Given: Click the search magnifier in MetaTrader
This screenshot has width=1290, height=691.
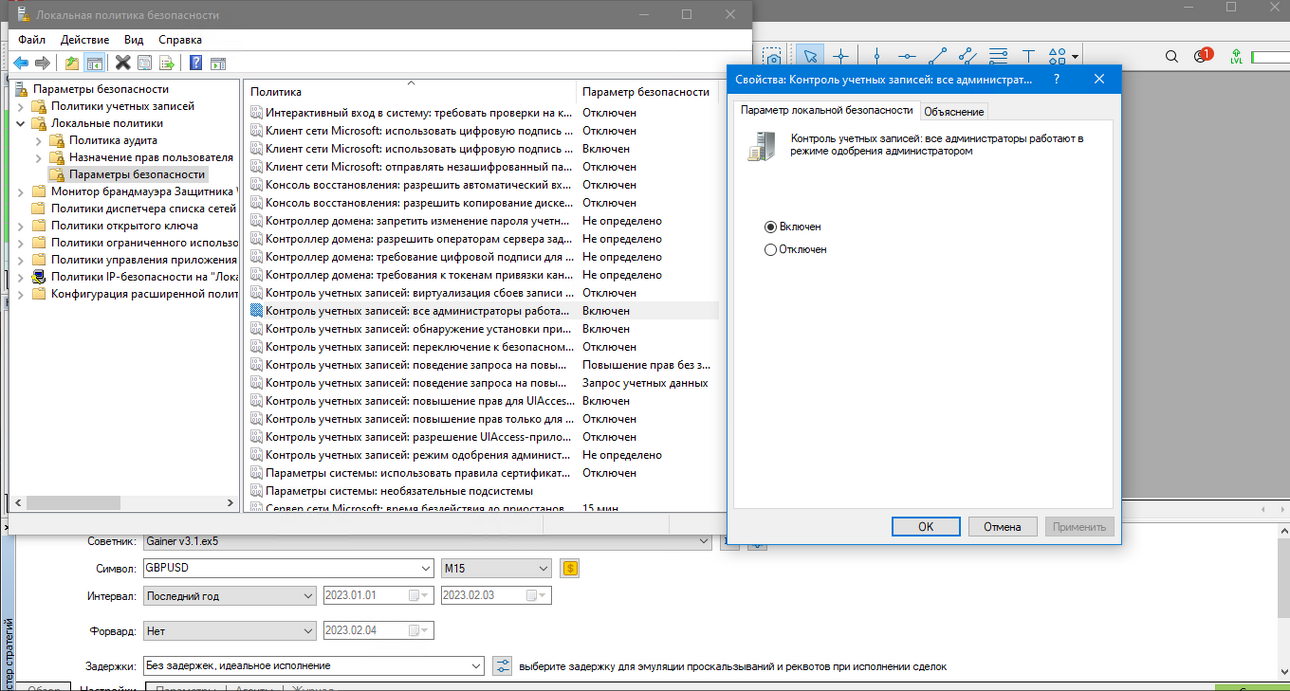Looking at the screenshot, I should click(x=1172, y=57).
